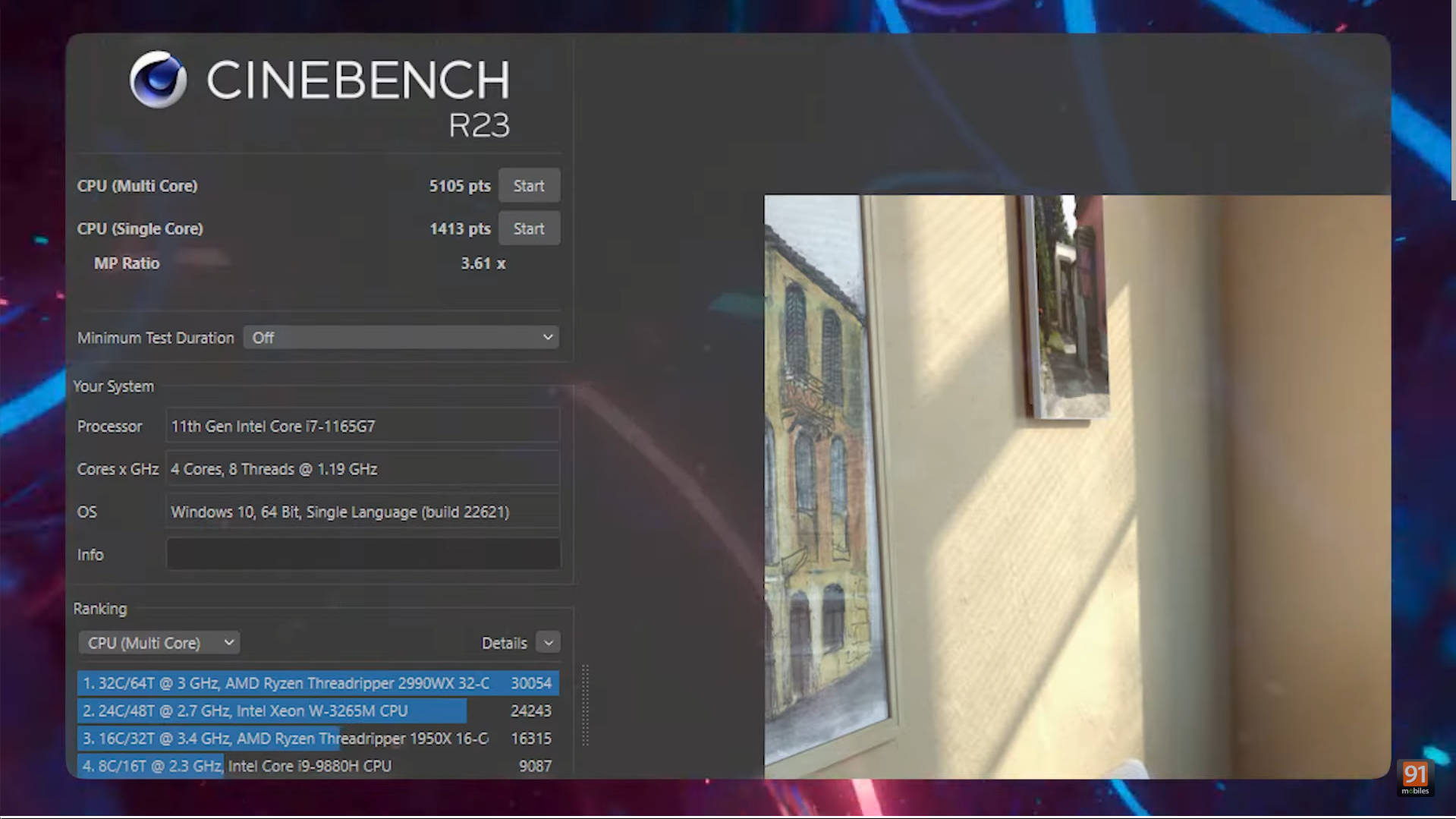Select the Intel Core i9-9880H ranking row
The height and width of the screenshot is (819, 1456).
point(318,766)
